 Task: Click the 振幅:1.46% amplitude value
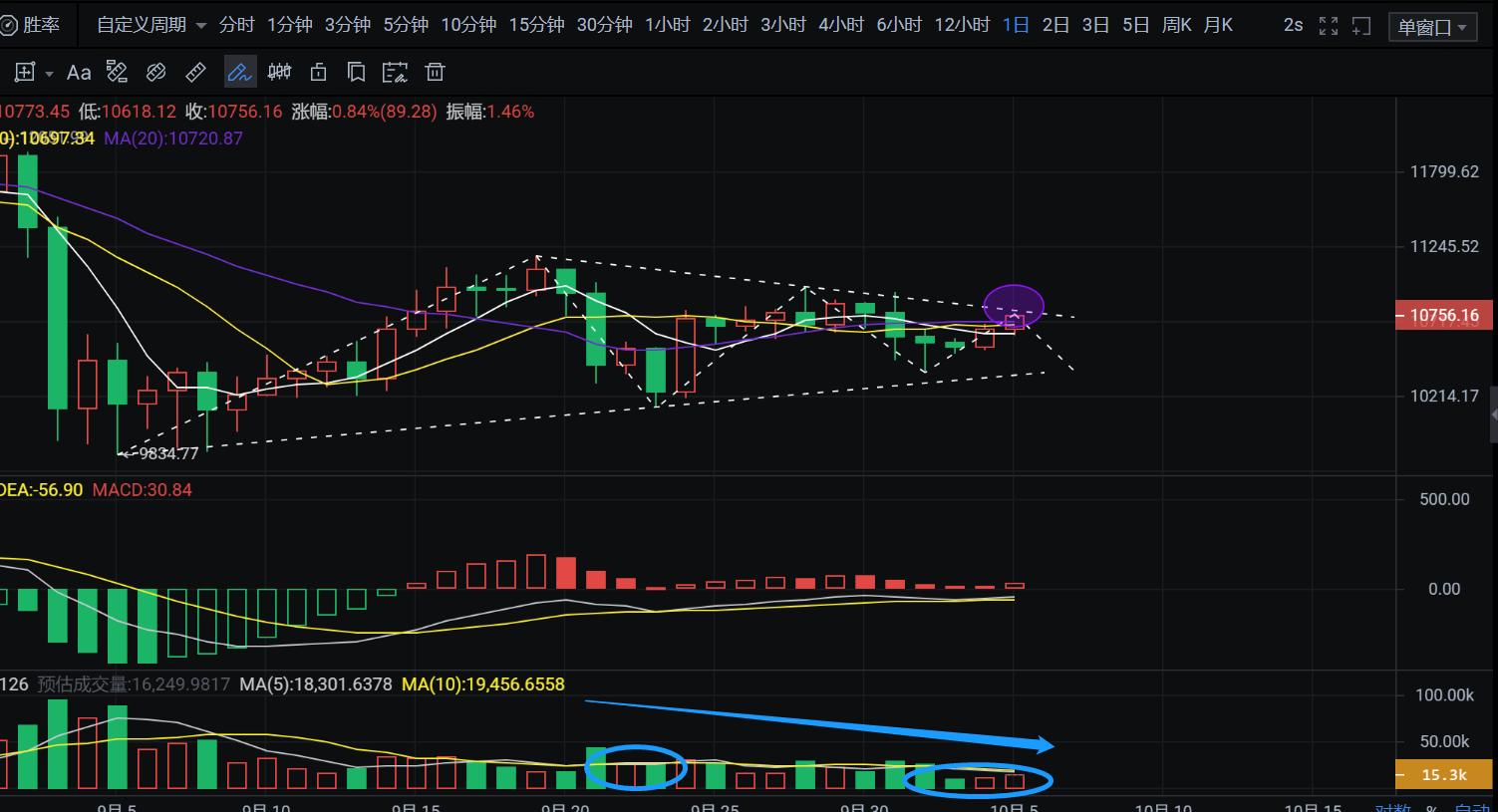(x=490, y=112)
